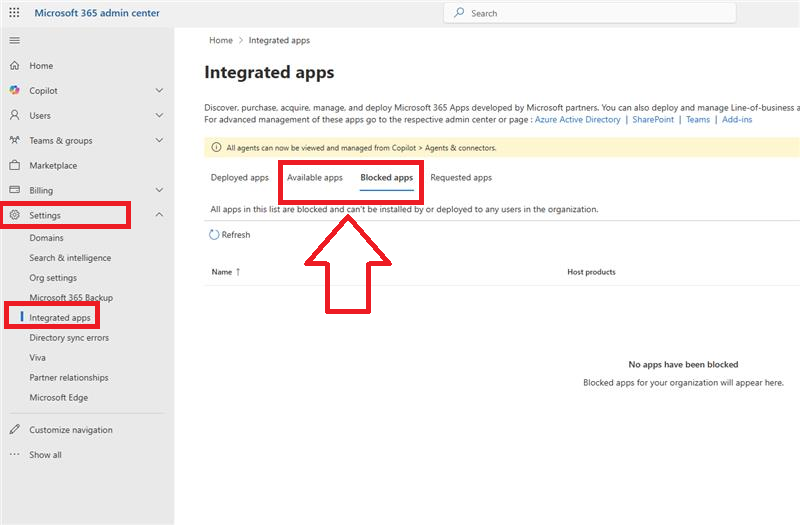Click the Microsoft 365 admin center title
Image resolution: width=800 pixels, height=525 pixels.
pos(97,13)
